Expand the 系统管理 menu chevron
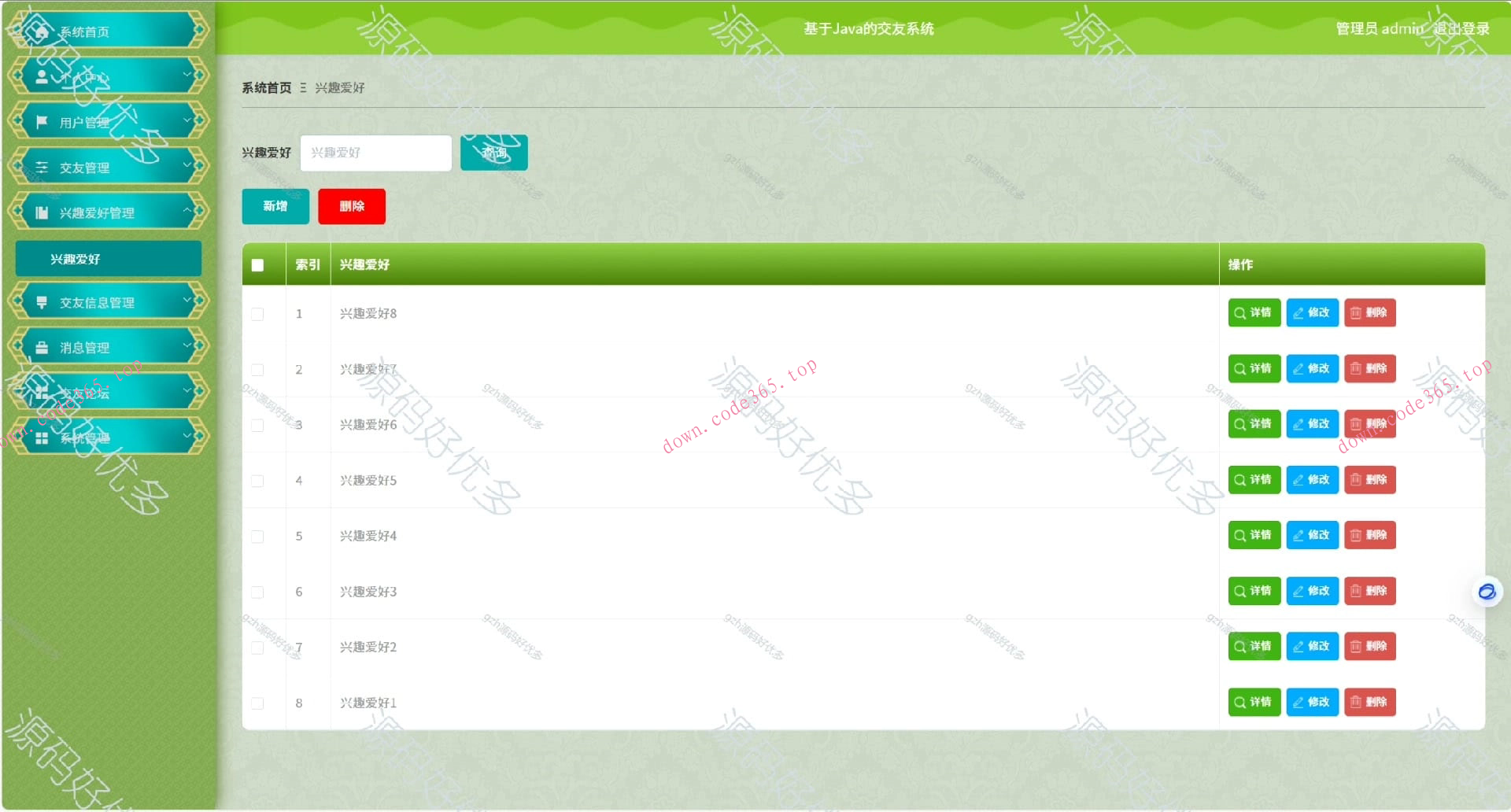Image resolution: width=1511 pixels, height=812 pixels. pyautogui.click(x=187, y=435)
